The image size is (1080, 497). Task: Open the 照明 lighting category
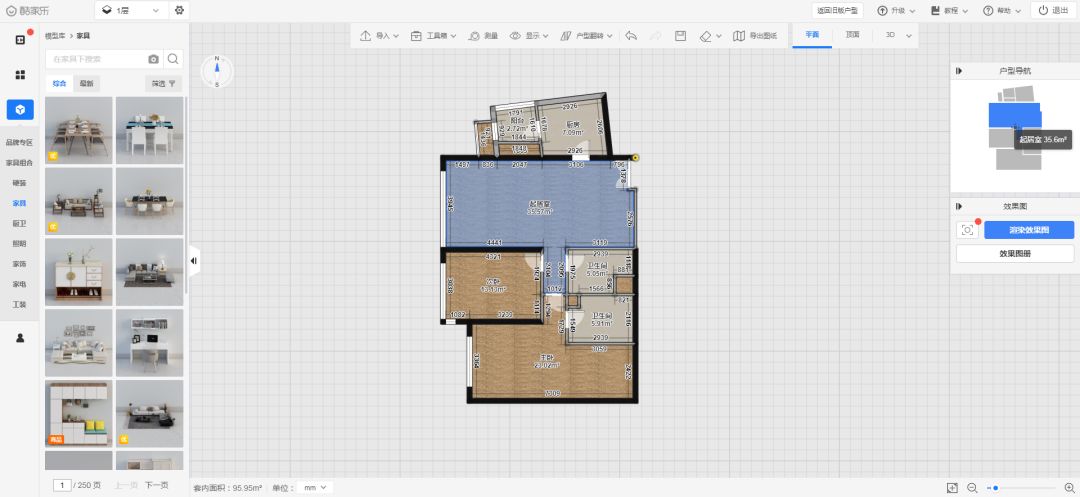pos(19,244)
